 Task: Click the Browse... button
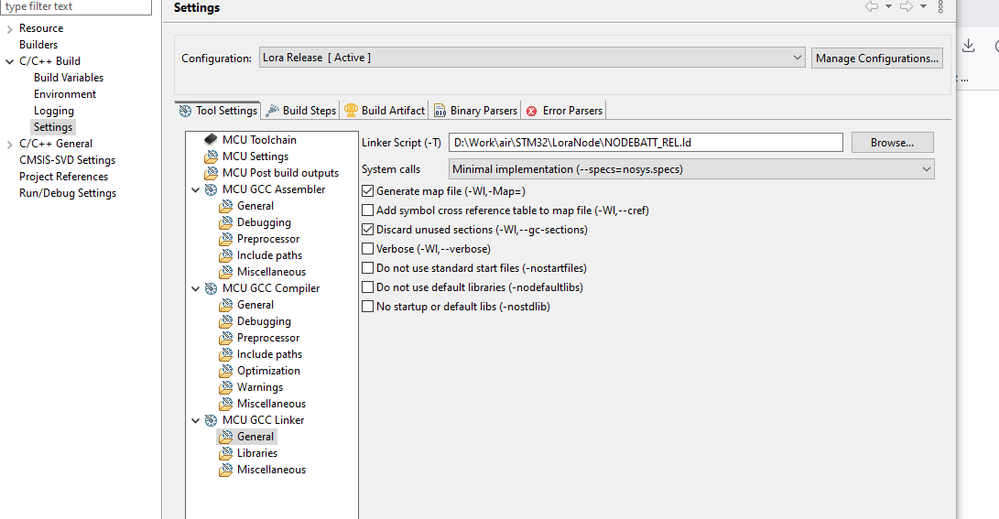click(x=892, y=143)
